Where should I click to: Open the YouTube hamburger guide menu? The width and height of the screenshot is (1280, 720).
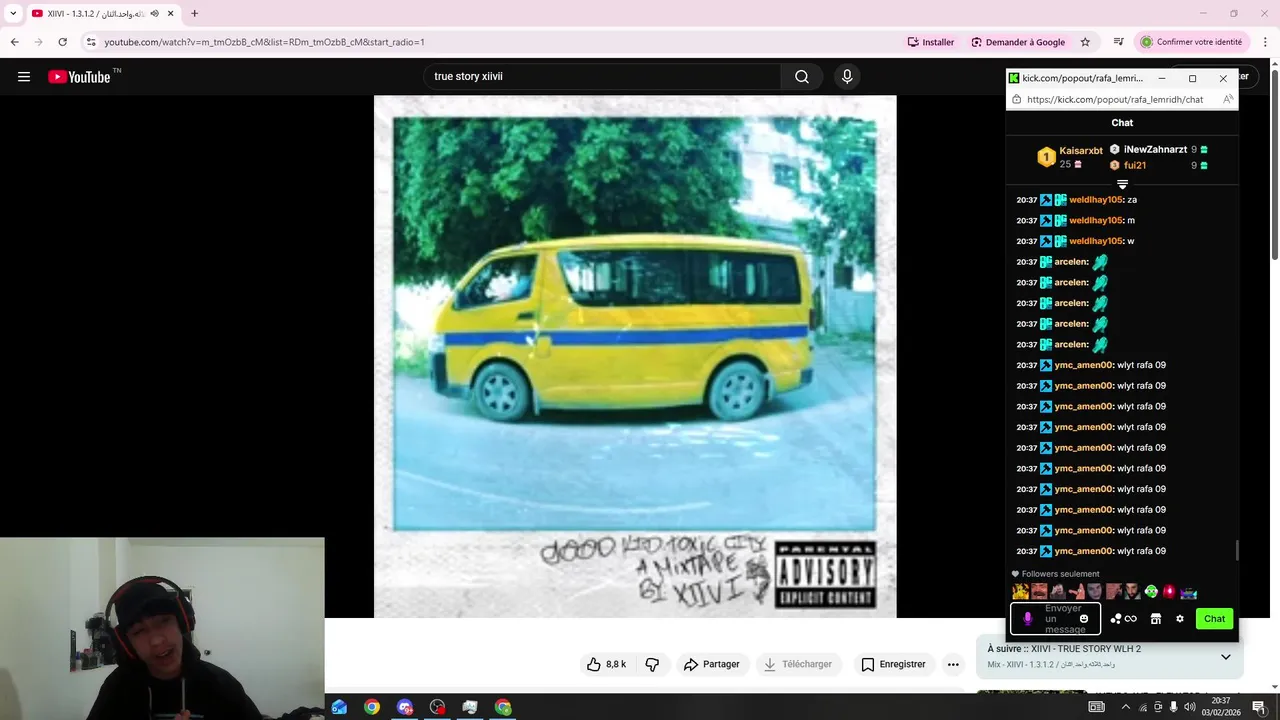pyautogui.click(x=24, y=77)
